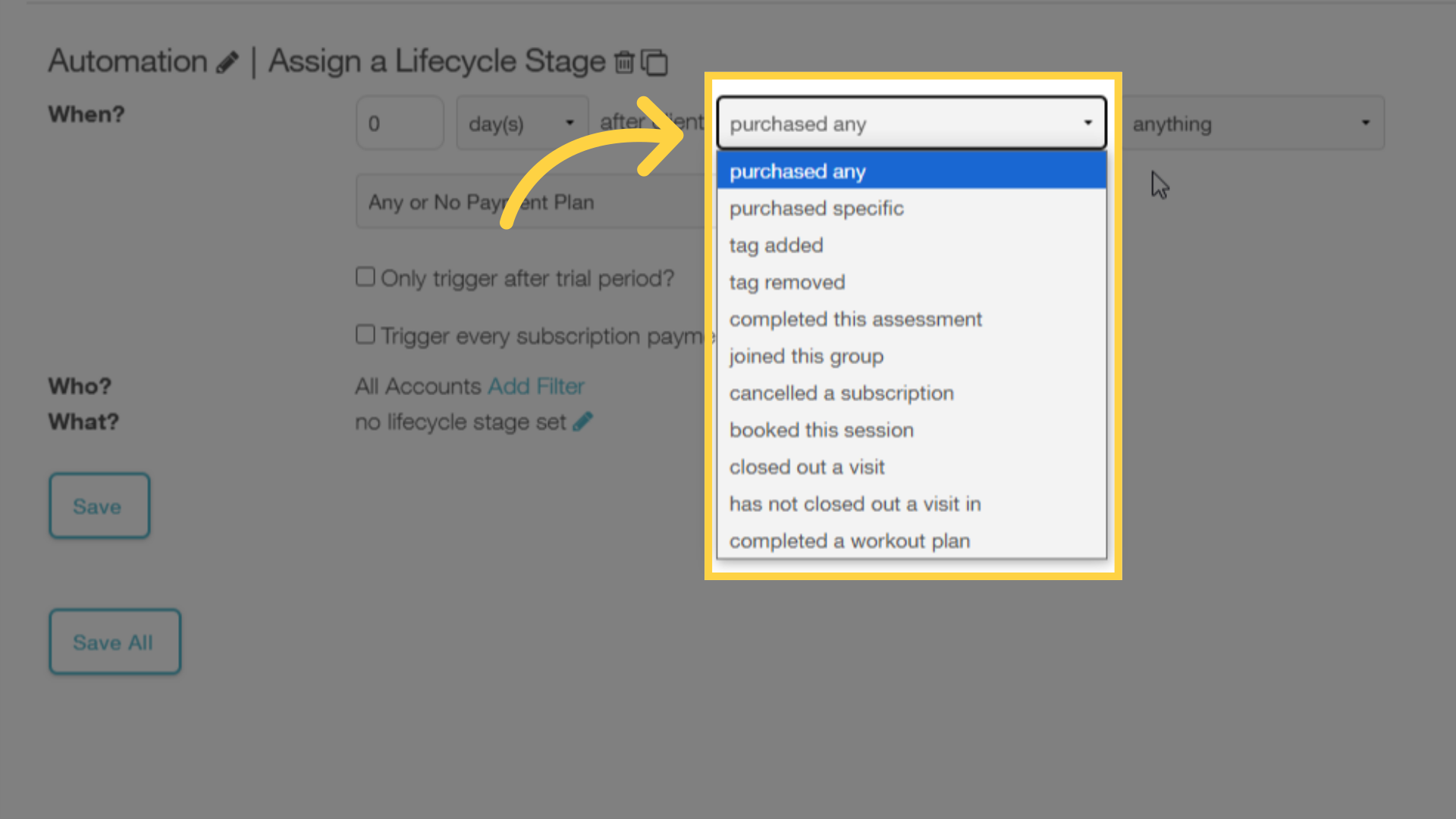Duplicate the automation via the copy icon
The width and height of the screenshot is (1456, 819).
click(655, 62)
